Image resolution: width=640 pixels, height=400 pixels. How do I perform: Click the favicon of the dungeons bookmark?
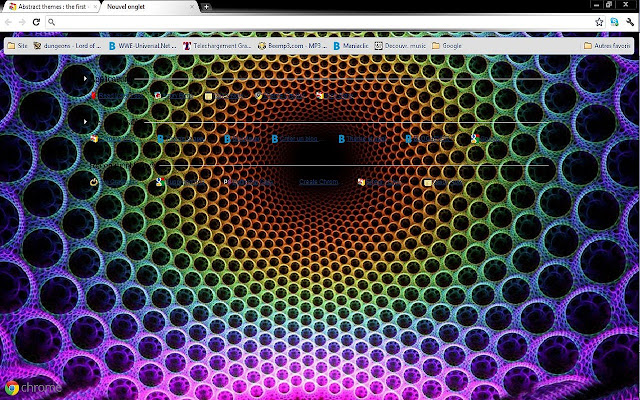37,46
